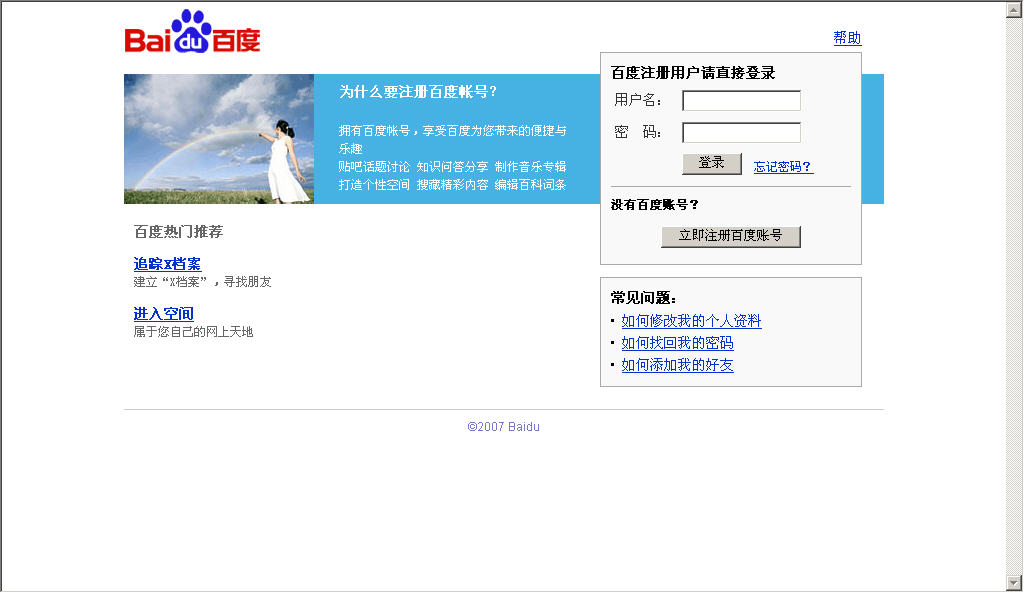Click the 制作音乐专辑 banner text
Screen dimensions: 1024x593
coord(530,167)
